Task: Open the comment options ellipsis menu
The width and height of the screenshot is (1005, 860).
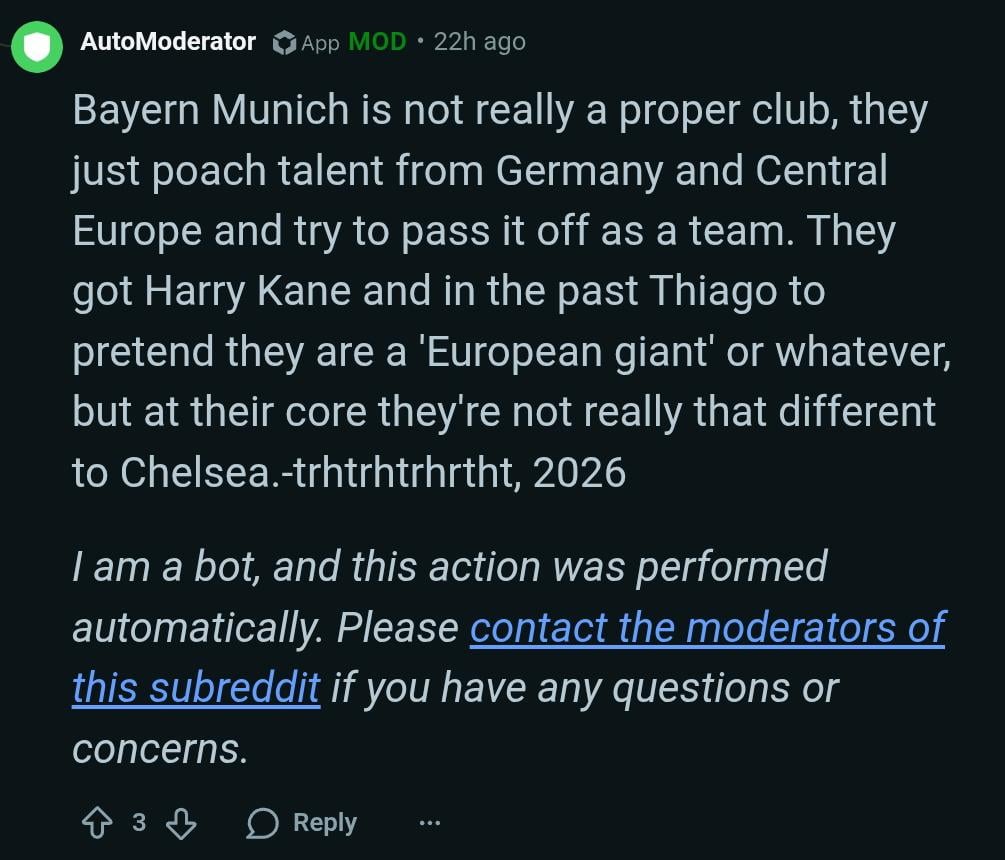Action: [x=430, y=823]
